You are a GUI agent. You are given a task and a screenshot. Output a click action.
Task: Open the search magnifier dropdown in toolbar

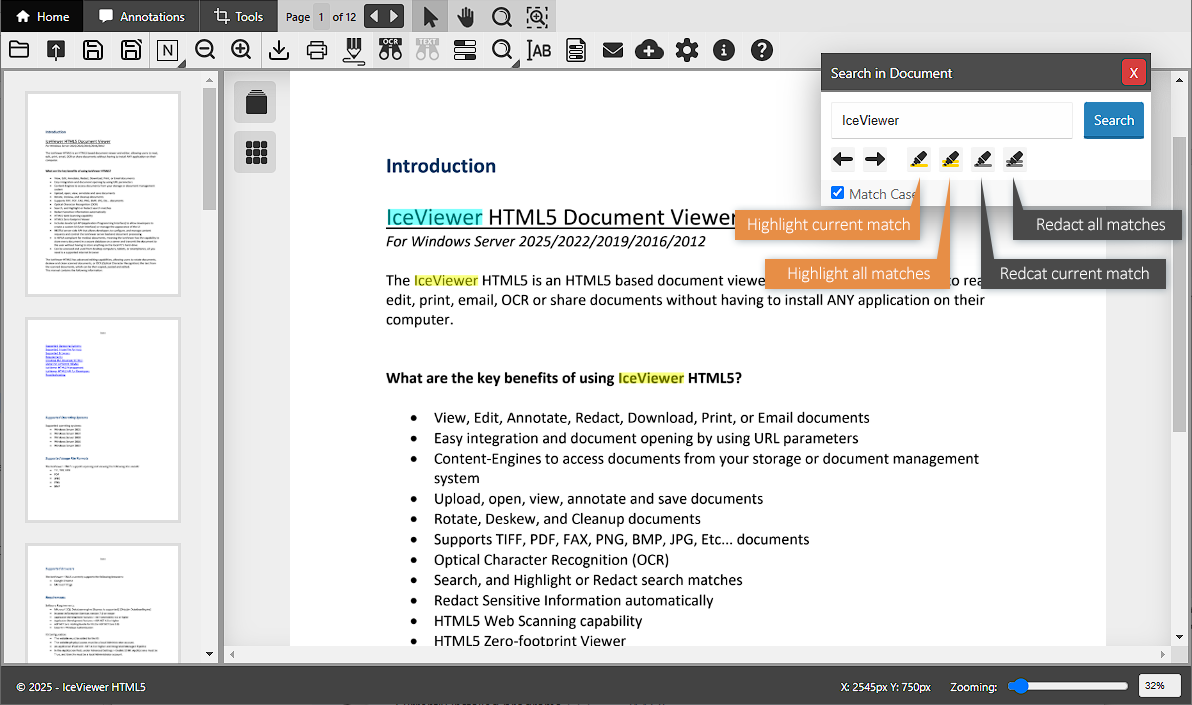pos(502,50)
